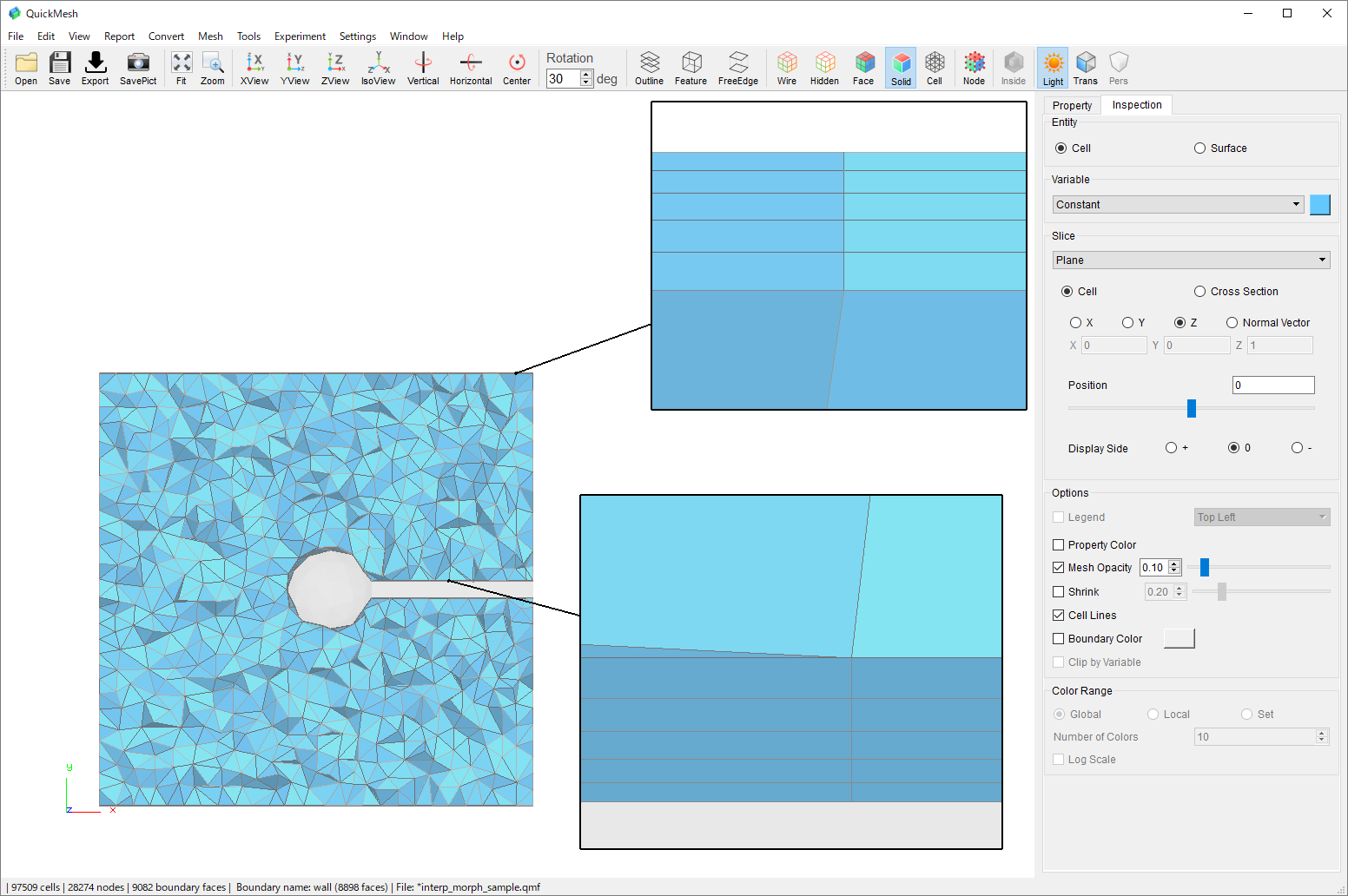Select Node display mode
The height and width of the screenshot is (896, 1348).
click(x=974, y=68)
